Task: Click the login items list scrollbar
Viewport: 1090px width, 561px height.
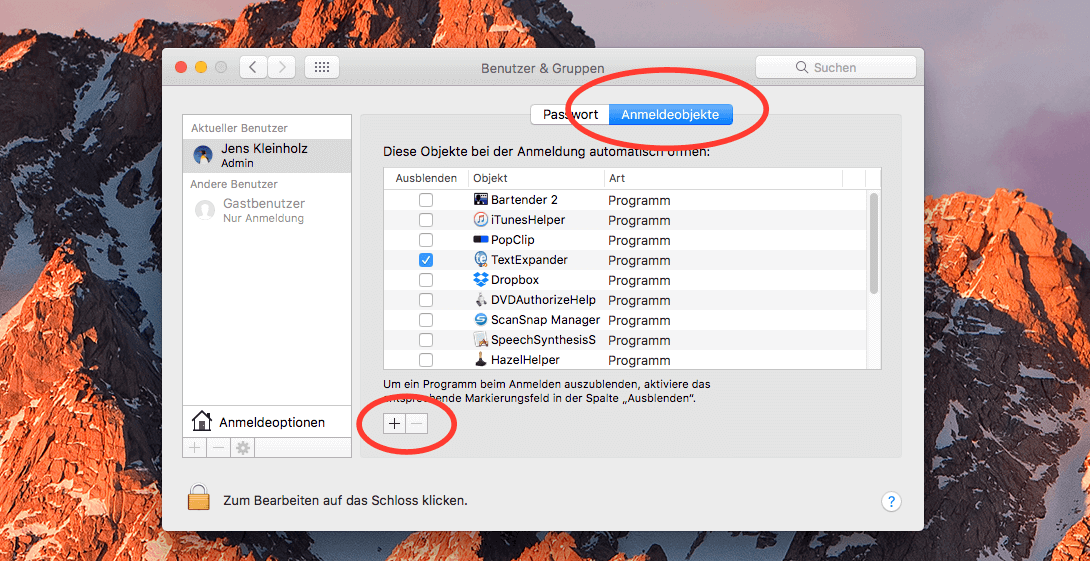Action: point(874,244)
